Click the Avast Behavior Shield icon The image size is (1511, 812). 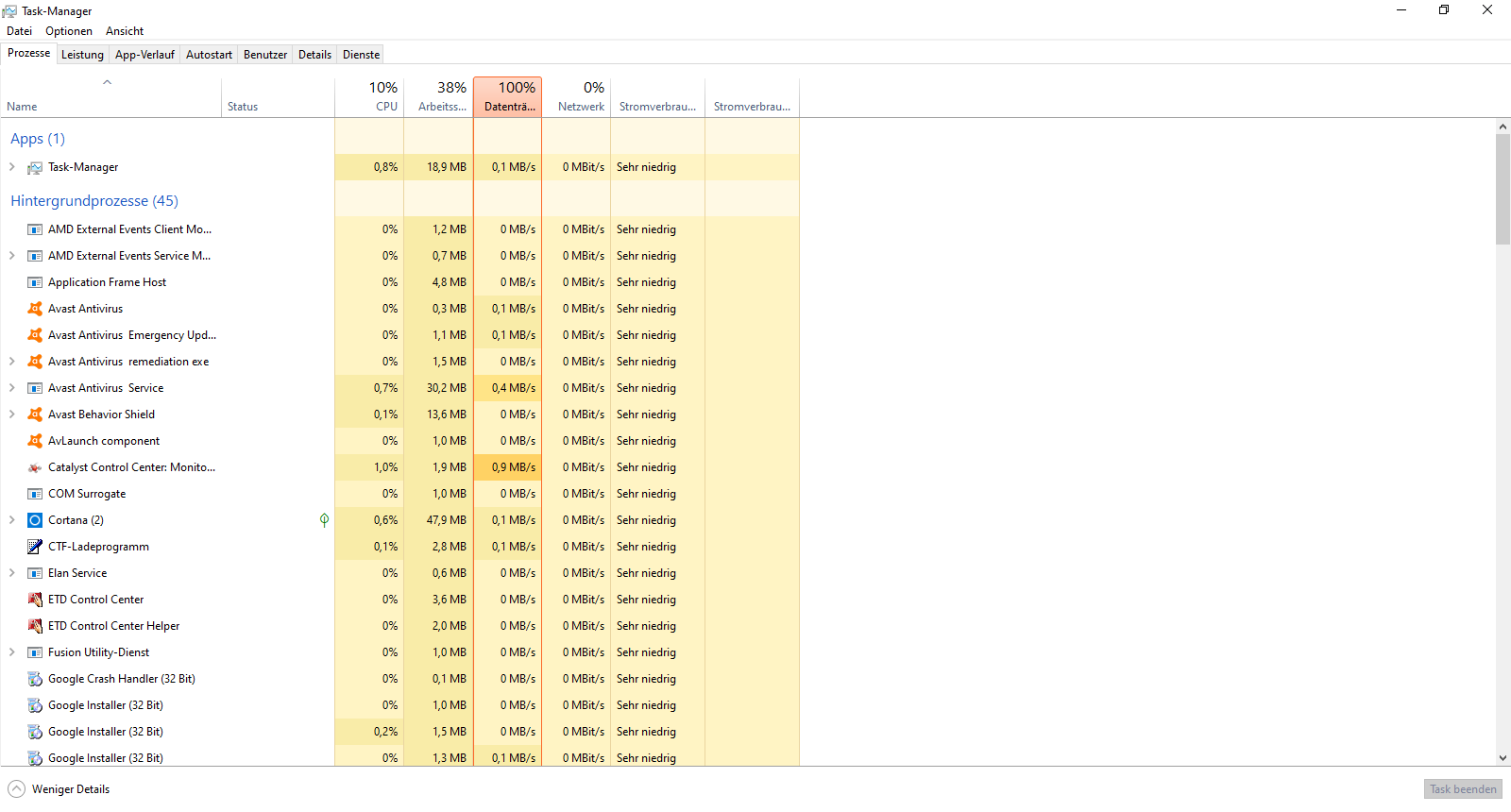click(x=35, y=414)
